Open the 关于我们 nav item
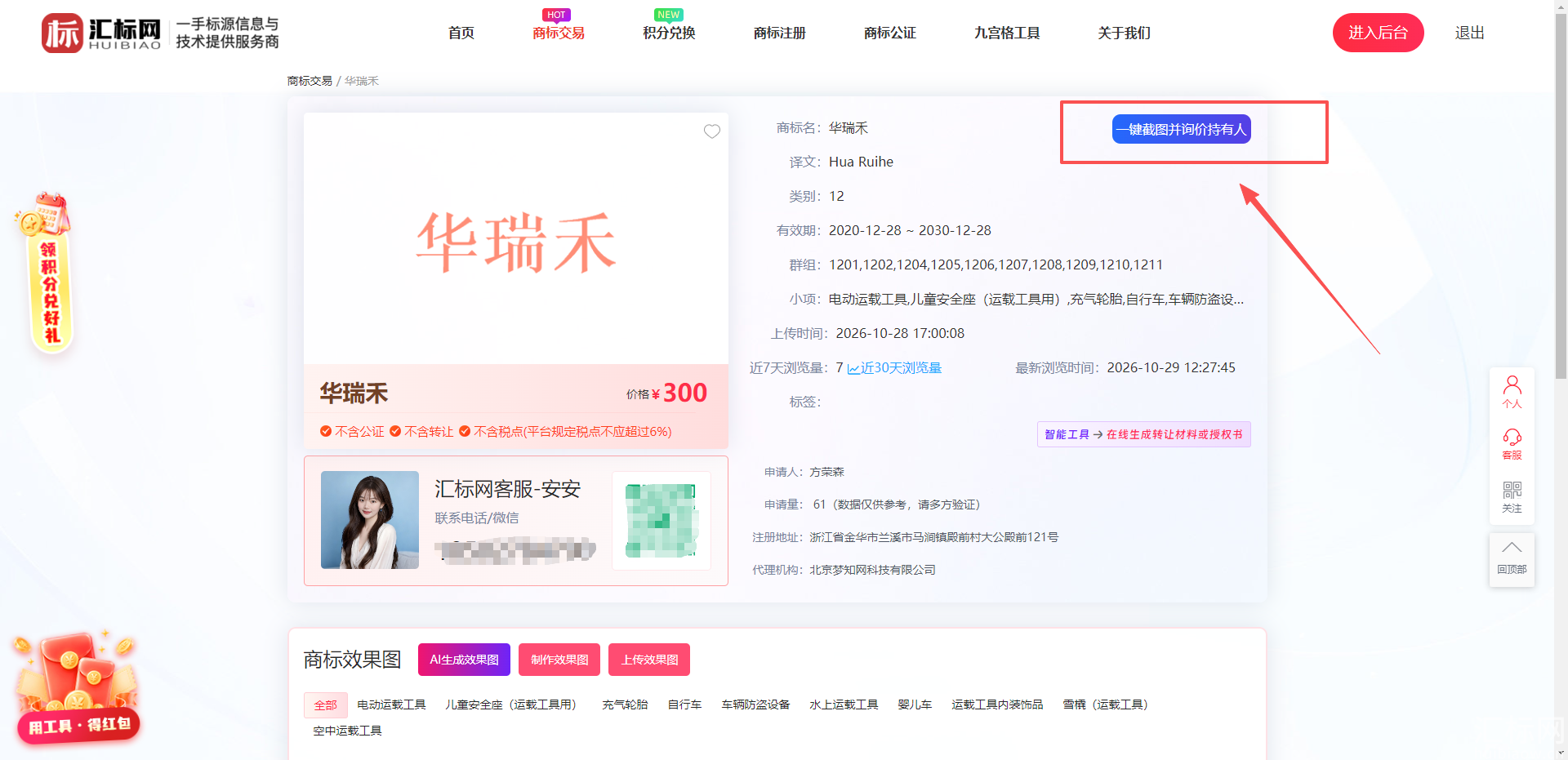This screenshot has height=760, width=1568. point(1125,33)
